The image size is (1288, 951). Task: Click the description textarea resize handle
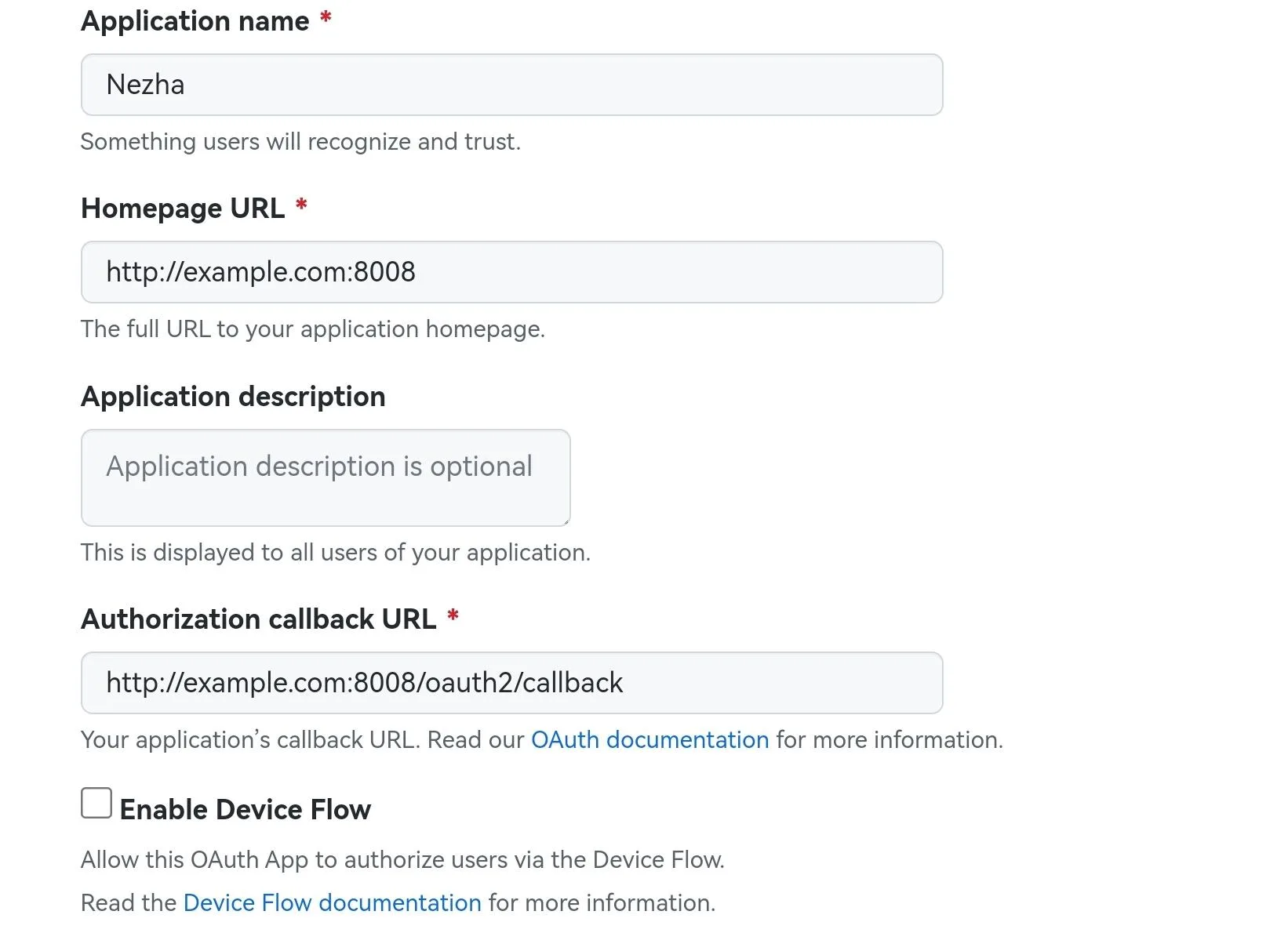[x=565, y=521]
